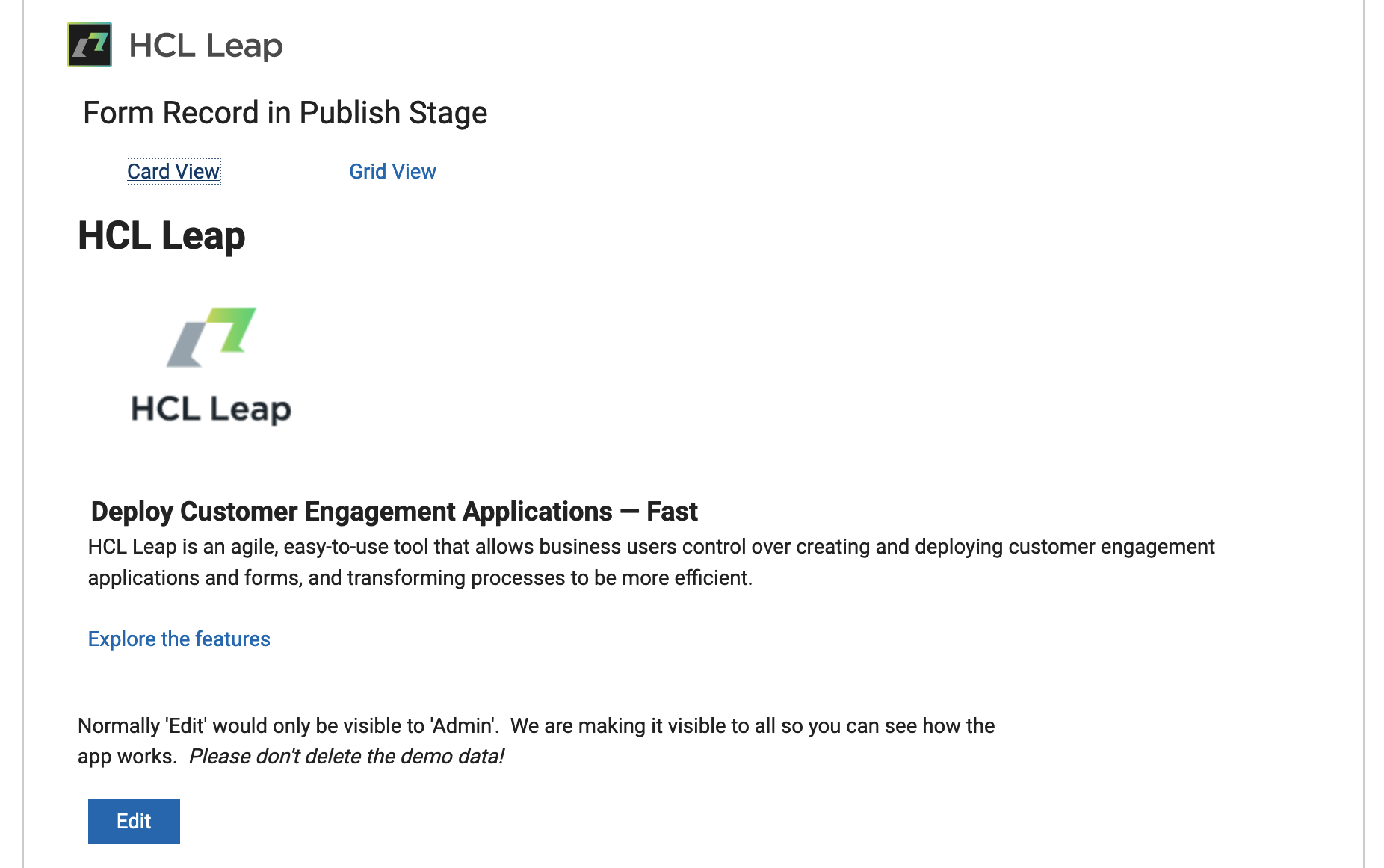This screenshot has height=868, width=1384.
Task: Click the italic 'Please don't delete the demo data!' text
Action: [346, 756]
